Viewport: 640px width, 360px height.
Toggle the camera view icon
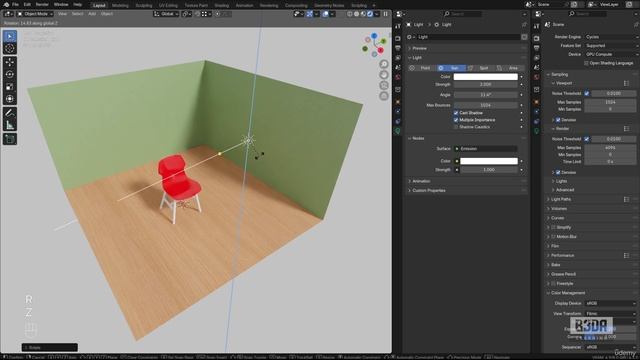(x=384, y=85)
